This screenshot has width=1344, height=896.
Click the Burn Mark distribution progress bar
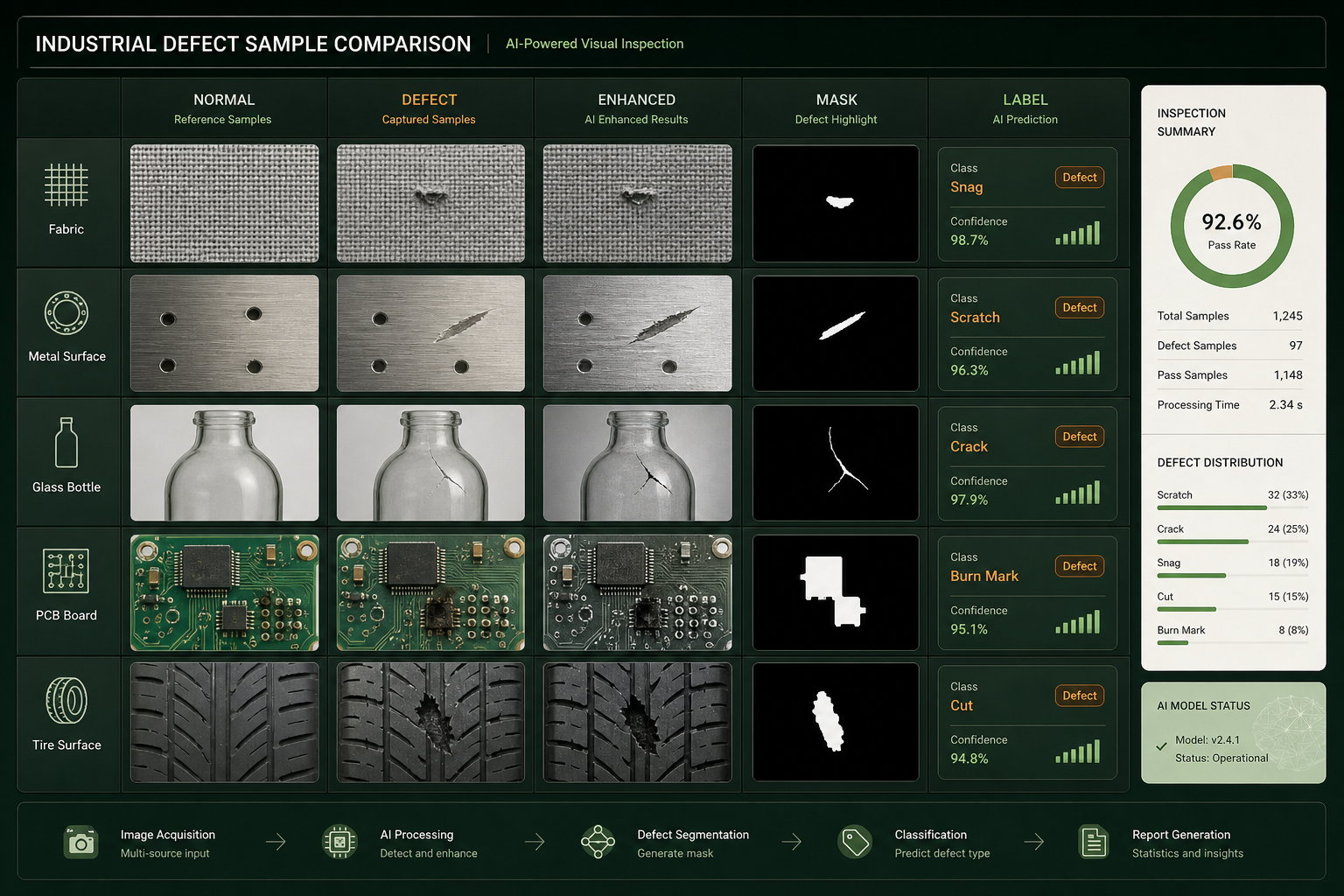[1232, 643]
